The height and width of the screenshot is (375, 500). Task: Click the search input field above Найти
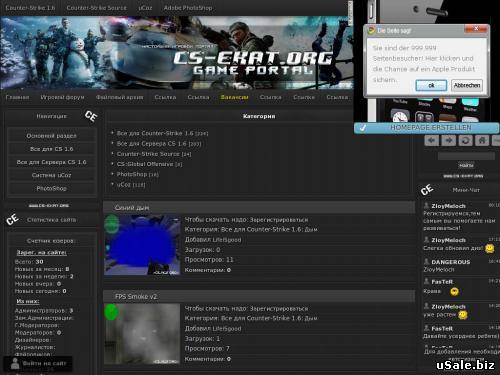pos(466,156)
